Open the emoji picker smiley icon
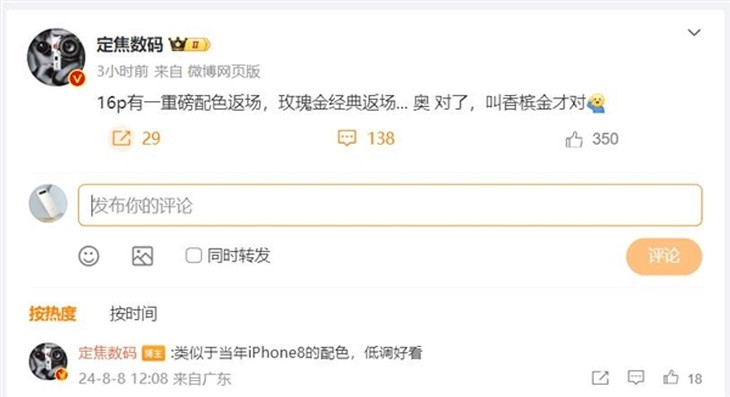 point(89,256)
